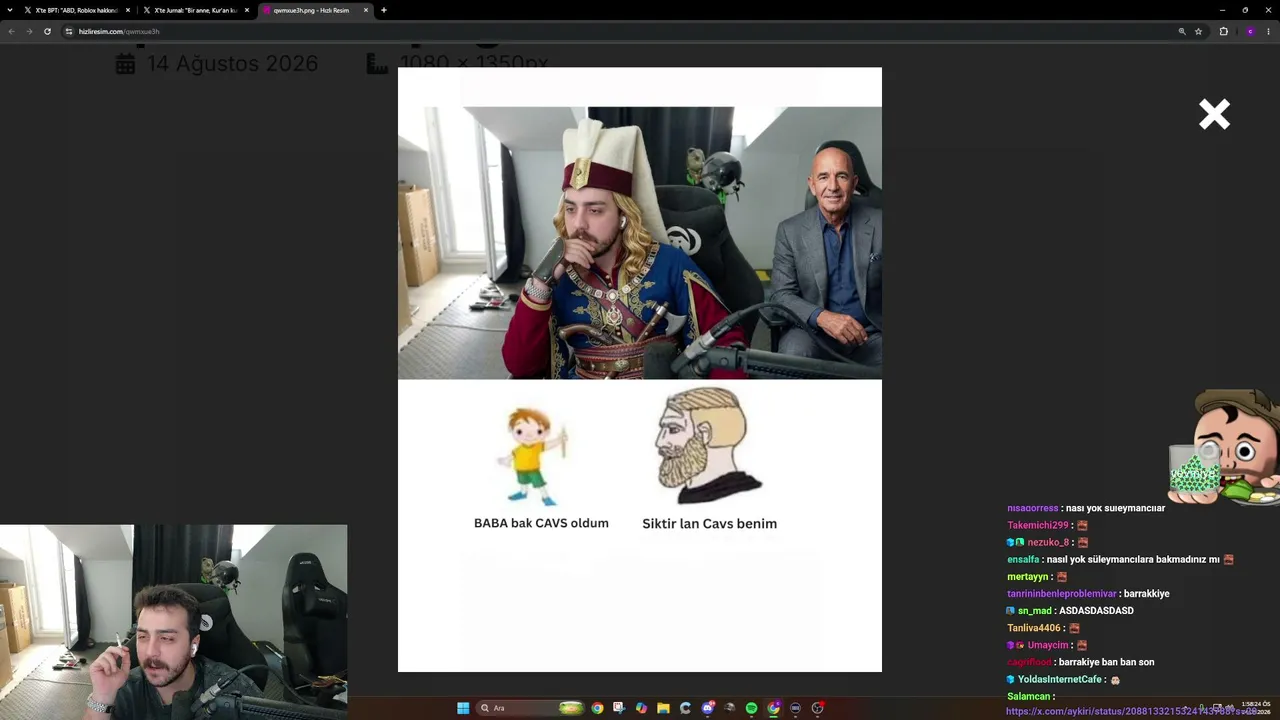Viewport: 1280px width, 720px height.
Task: Click chat username "tanrininbenleproblemivar"
Action: pos(1062,594)
